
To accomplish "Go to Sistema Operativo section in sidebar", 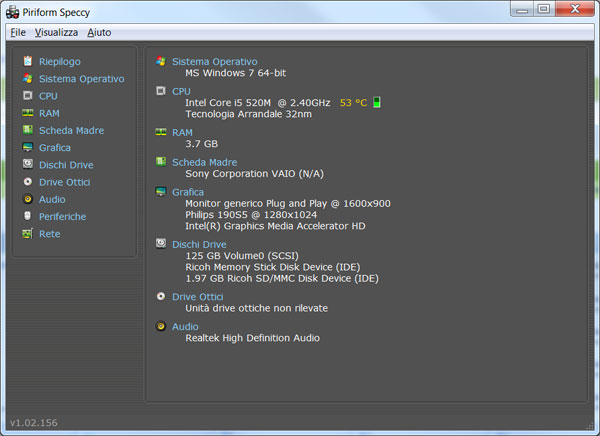I will (x=82, y=78).
